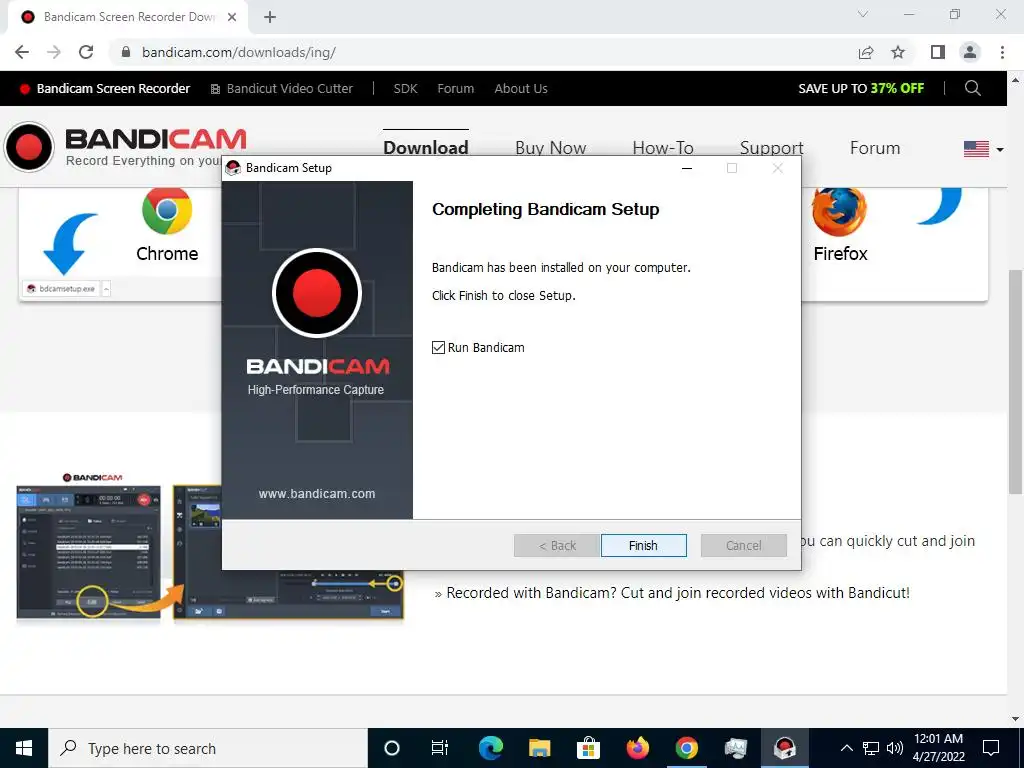The width and height of the screenshot is (1024, 768).
Task: Uncheck the Run Bandicam checkbox
Action: pyautogui.click(x=438, y=347)
